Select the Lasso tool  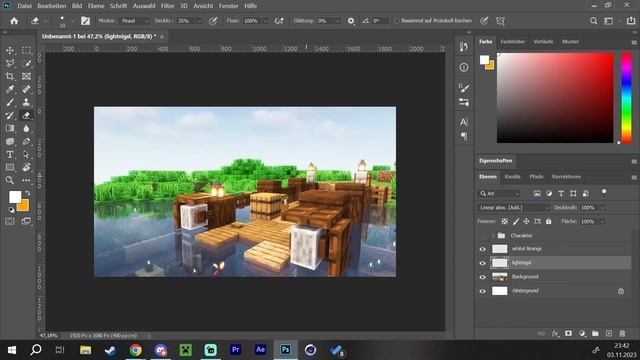click(10, 63)
